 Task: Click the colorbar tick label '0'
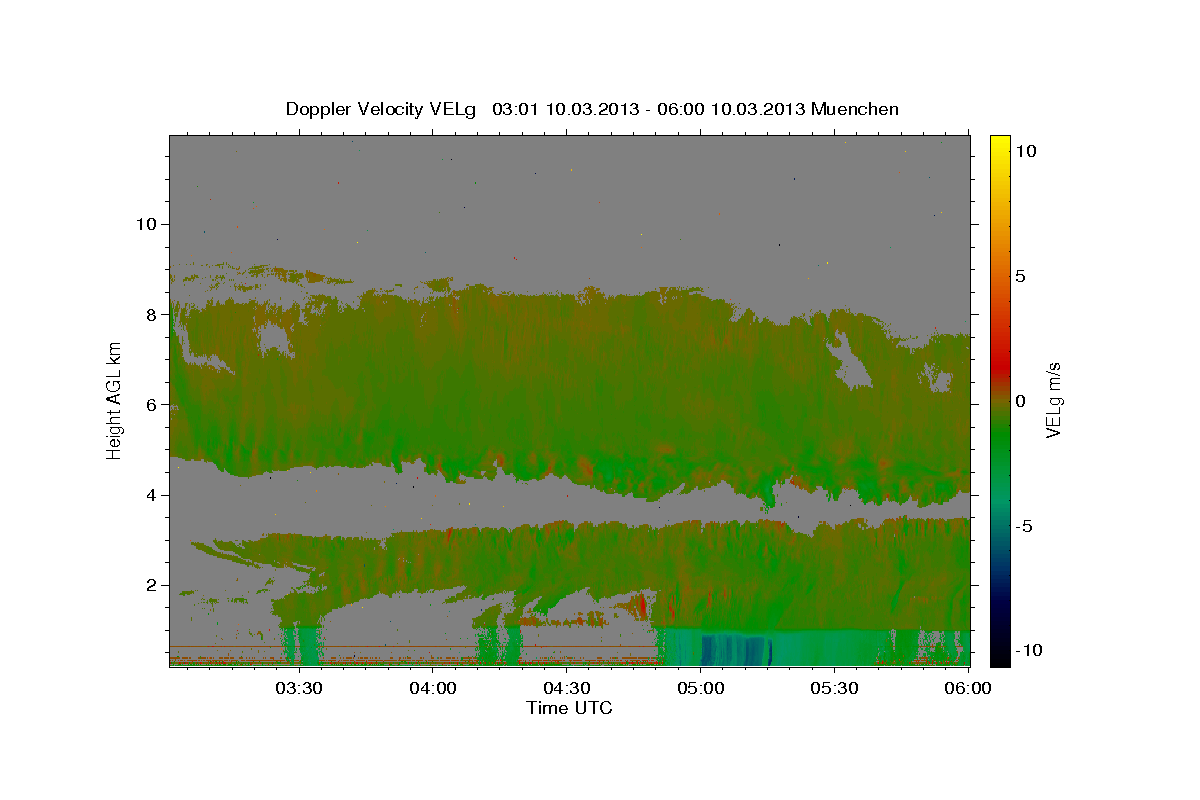pyautogui.click(x=1020, y=401)
